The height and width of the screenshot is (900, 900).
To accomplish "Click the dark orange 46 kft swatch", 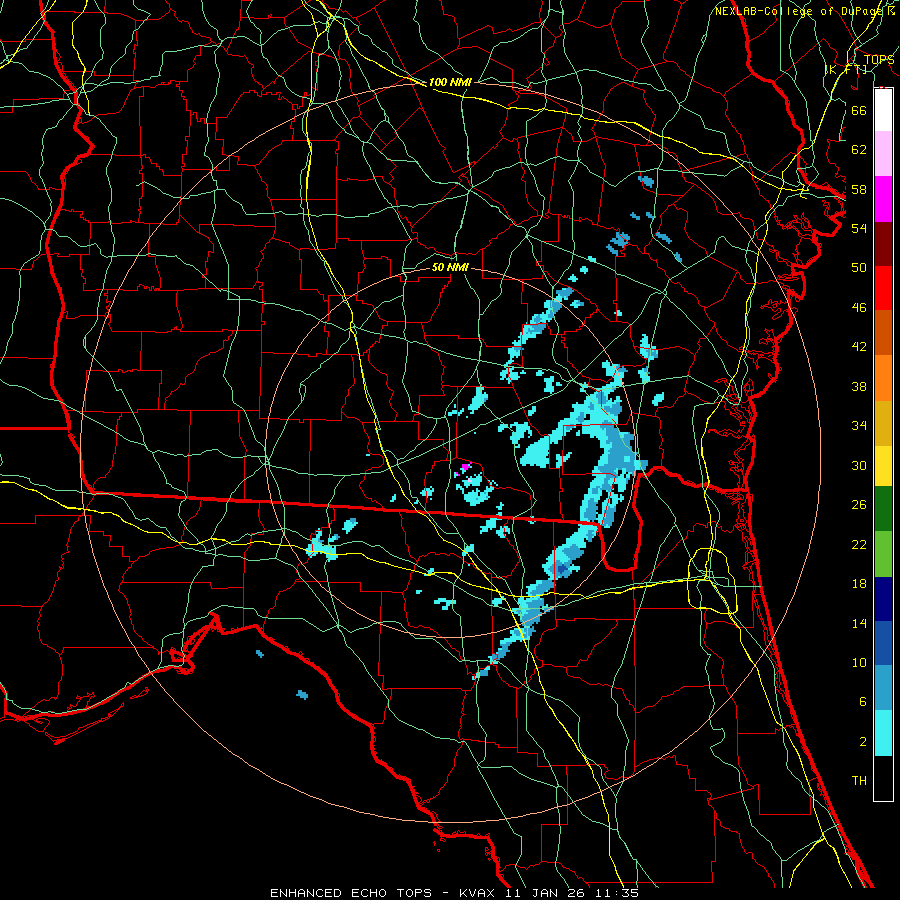I will click(883, 332).
